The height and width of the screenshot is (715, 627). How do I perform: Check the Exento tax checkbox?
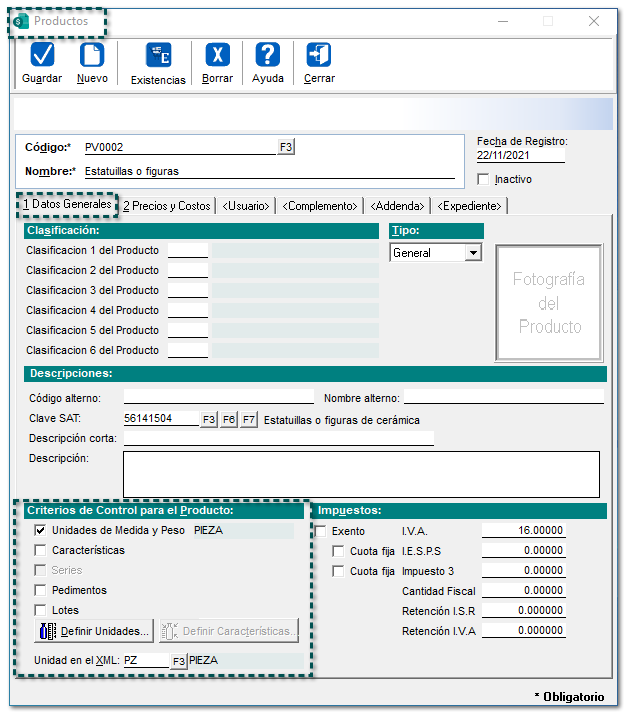click(321, 531)
